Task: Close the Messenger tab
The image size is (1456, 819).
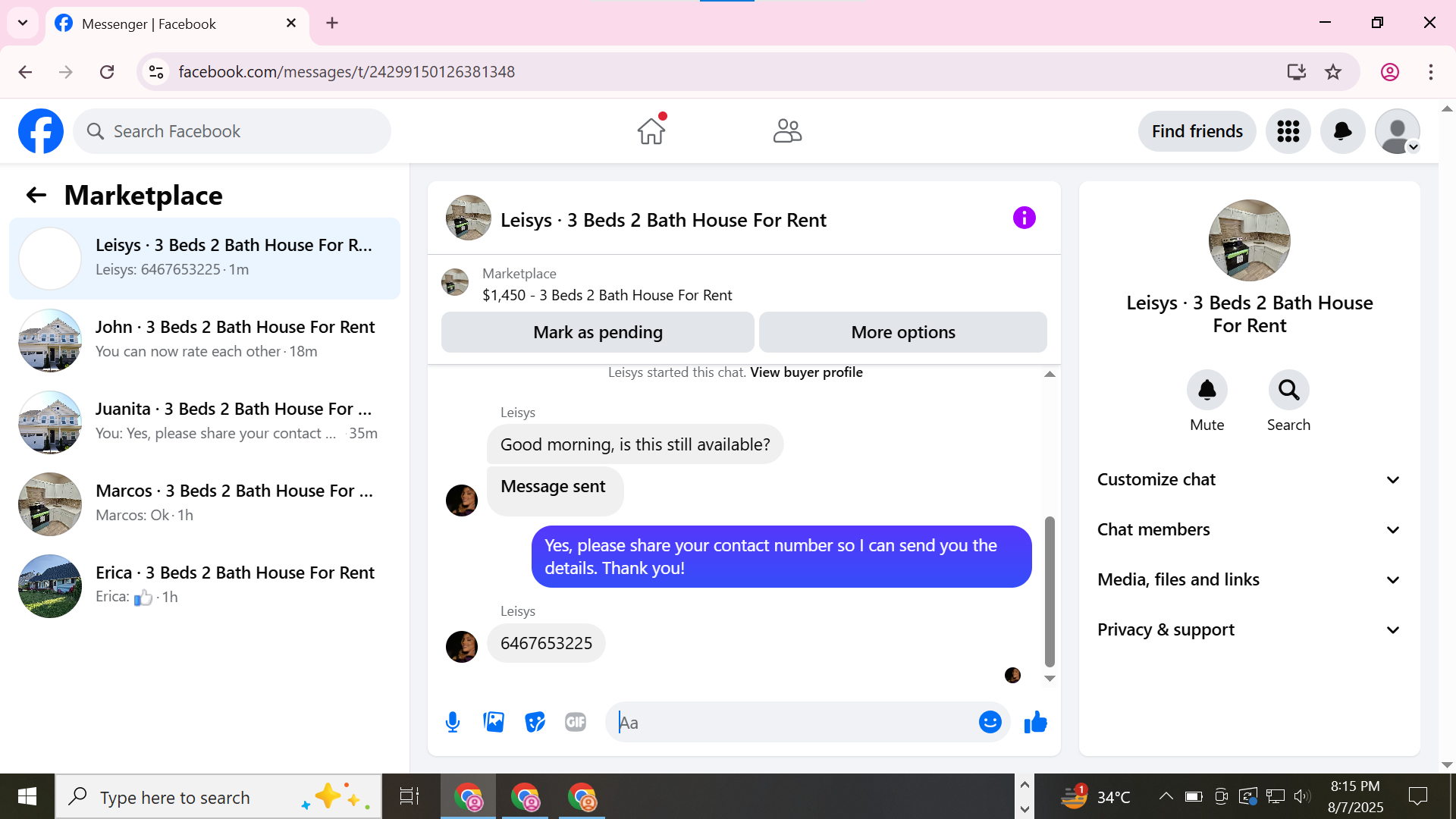Action: click(291, 24)
